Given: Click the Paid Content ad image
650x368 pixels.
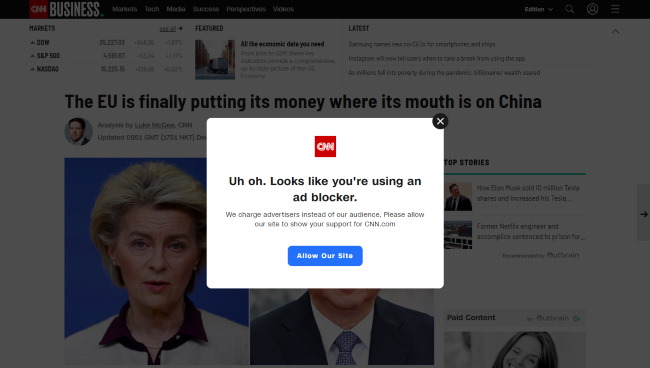Looking at the screenshot, I should click(515, 350).
